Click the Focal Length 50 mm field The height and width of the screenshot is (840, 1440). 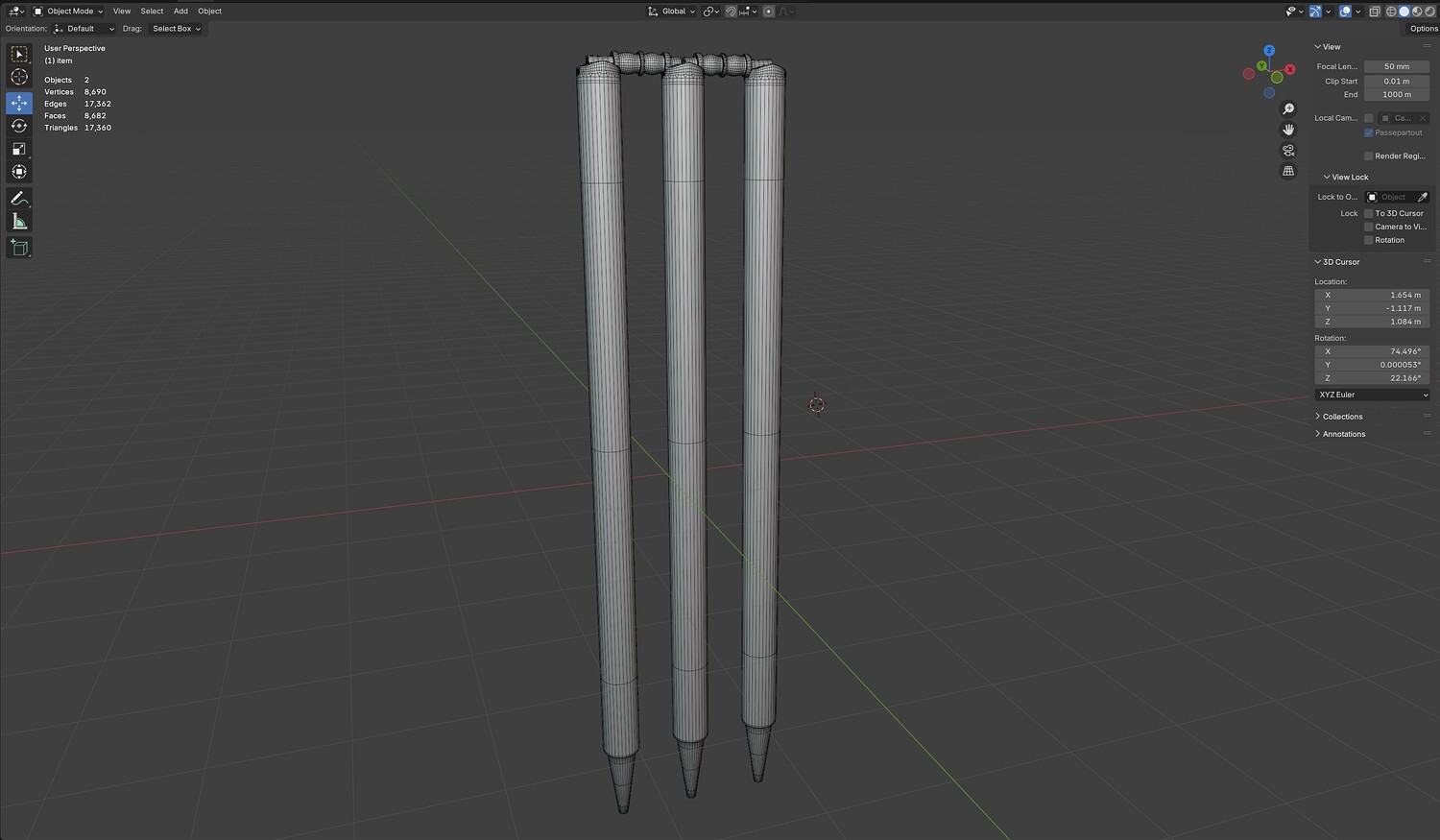[1397, 67]
